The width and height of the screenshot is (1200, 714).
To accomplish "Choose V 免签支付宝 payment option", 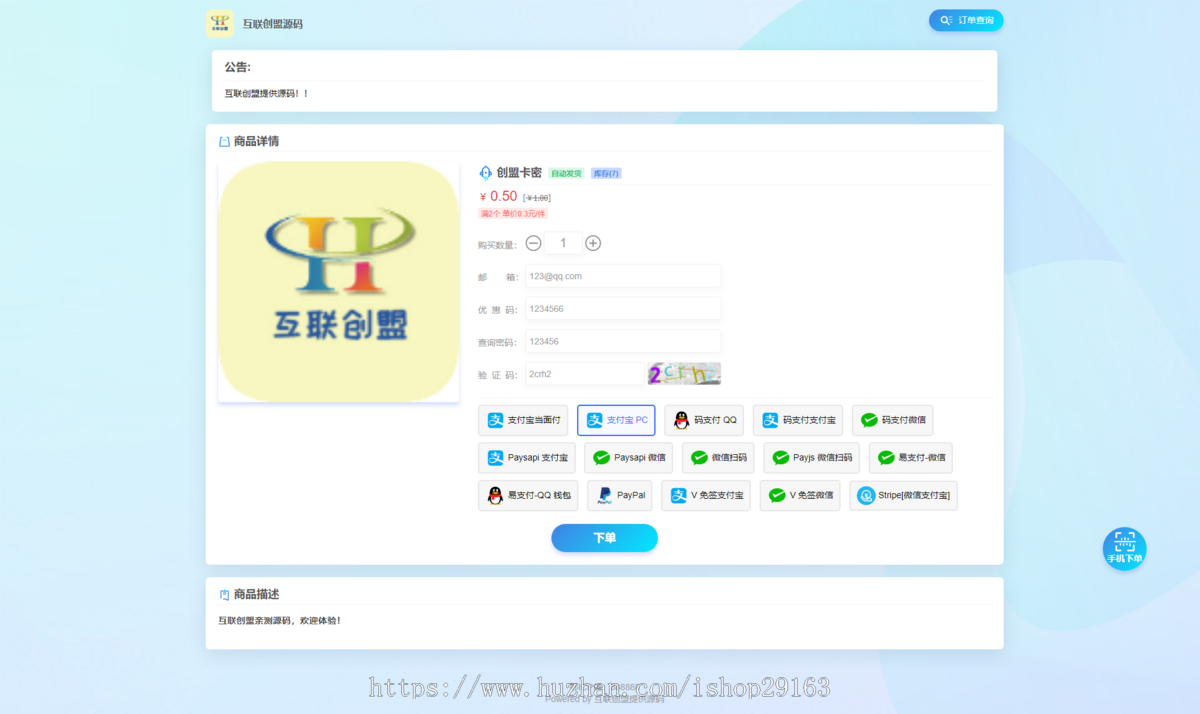I will click(707, 495).
